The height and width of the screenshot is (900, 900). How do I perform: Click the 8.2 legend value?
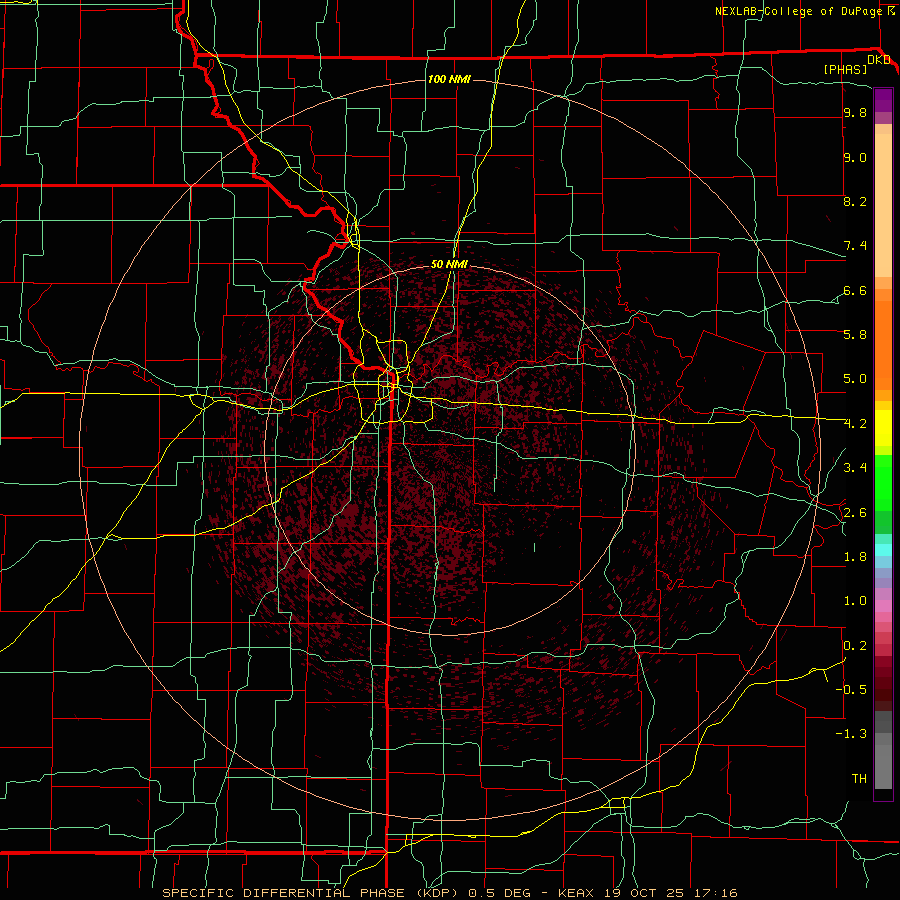[855, 201]
